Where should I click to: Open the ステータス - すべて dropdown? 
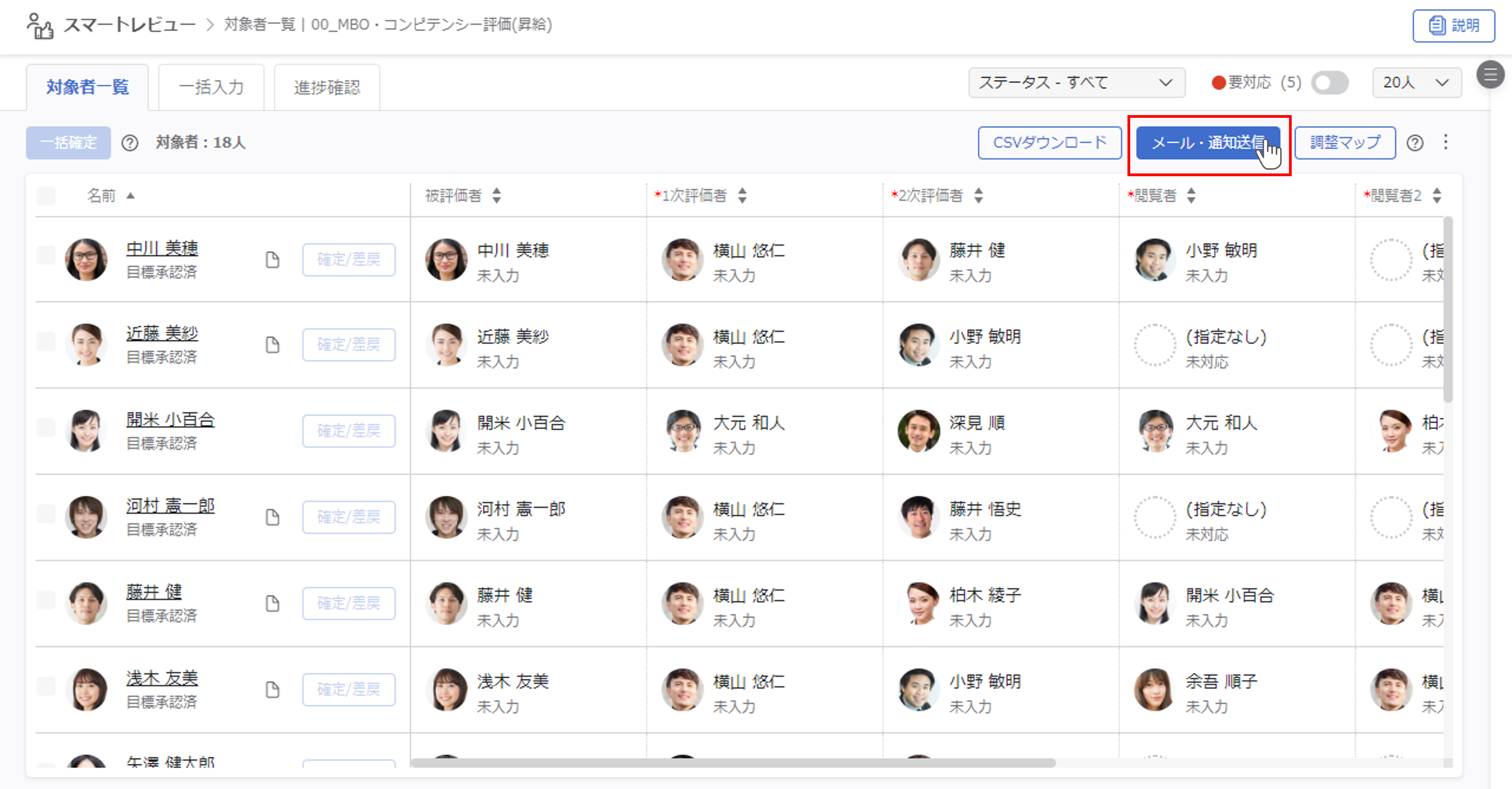1077,83
